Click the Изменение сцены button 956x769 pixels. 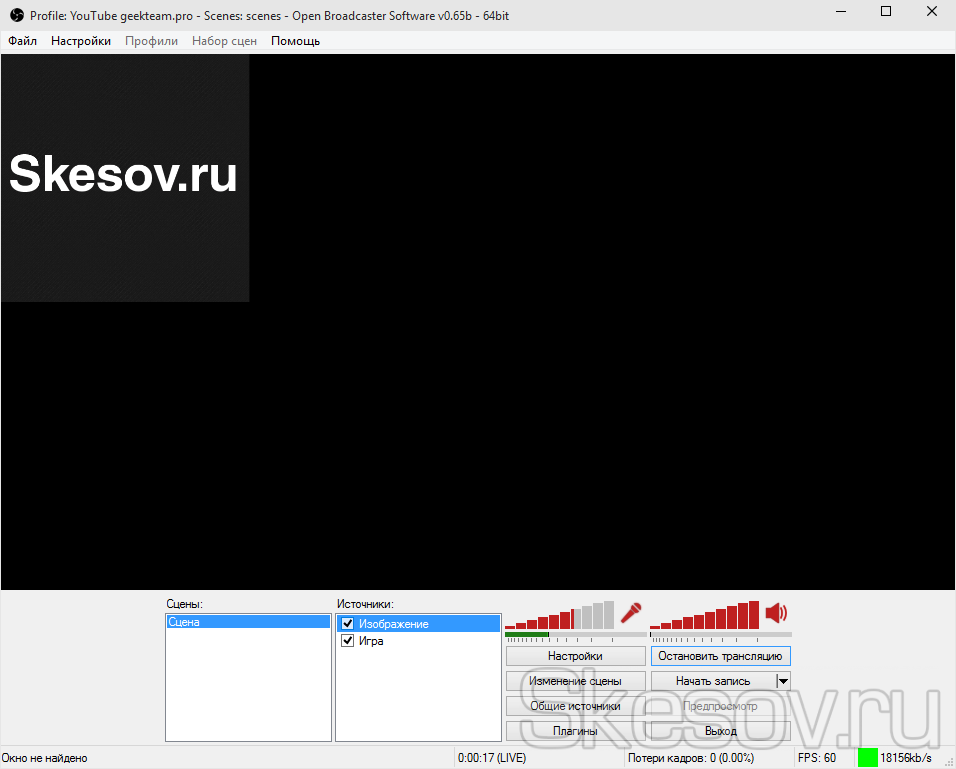(575, 681)
